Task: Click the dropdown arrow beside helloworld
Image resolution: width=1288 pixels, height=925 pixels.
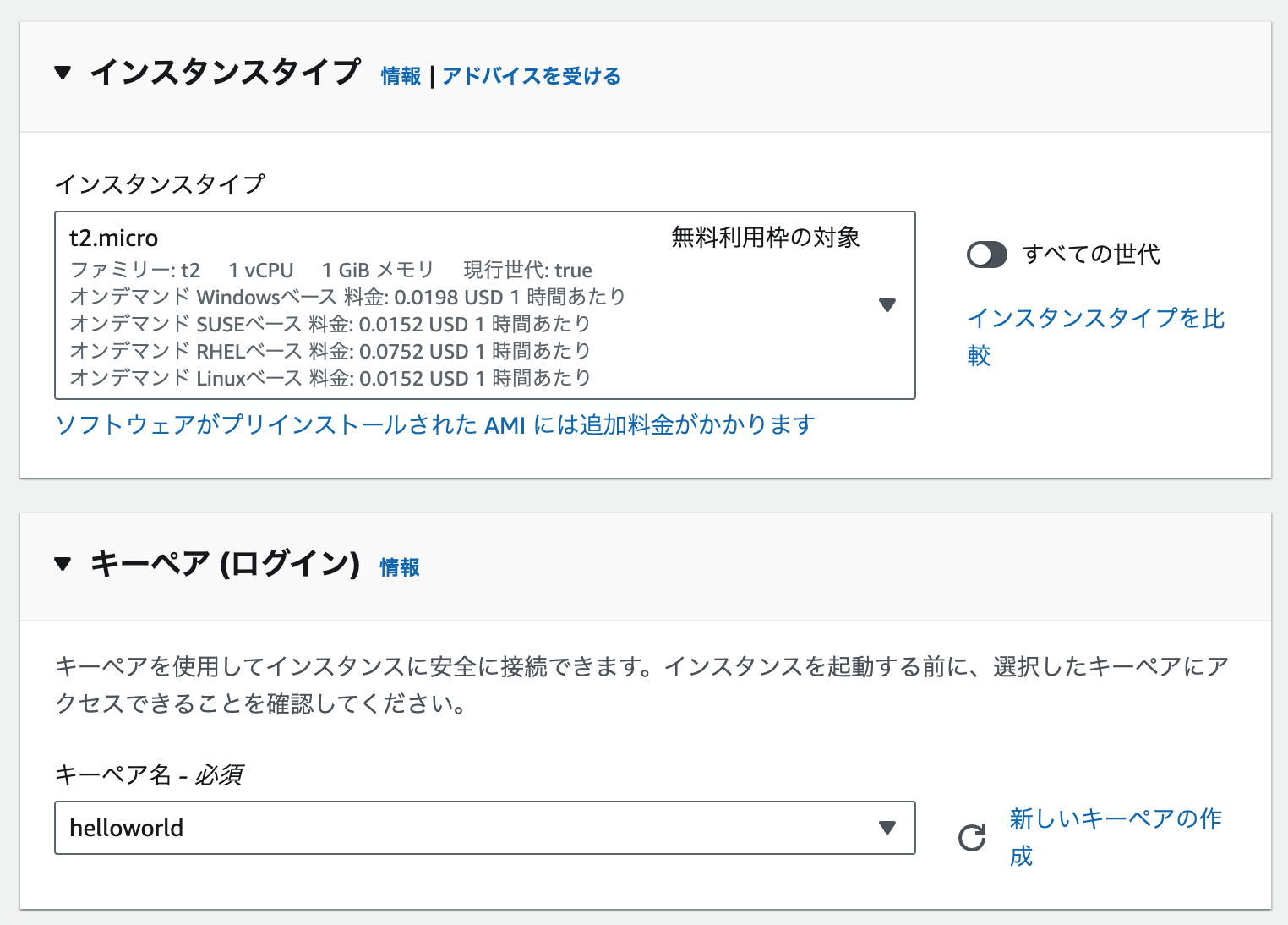Action: (887, 828)
